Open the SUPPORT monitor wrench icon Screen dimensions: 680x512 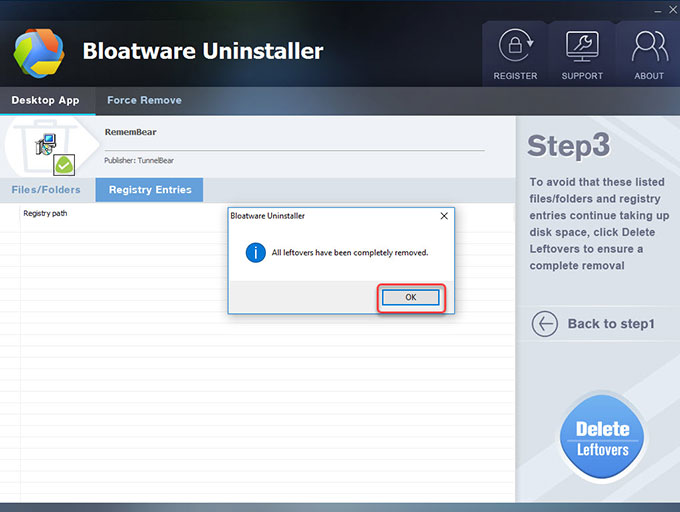(x=582, y=46)
